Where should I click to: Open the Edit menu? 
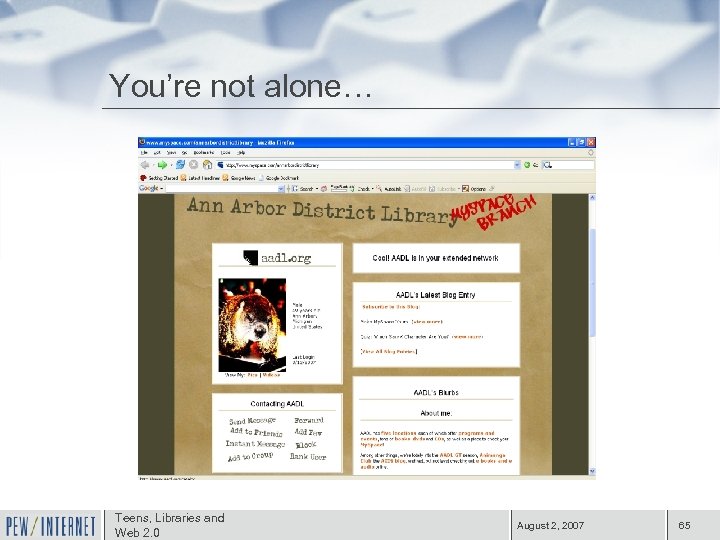157,152
